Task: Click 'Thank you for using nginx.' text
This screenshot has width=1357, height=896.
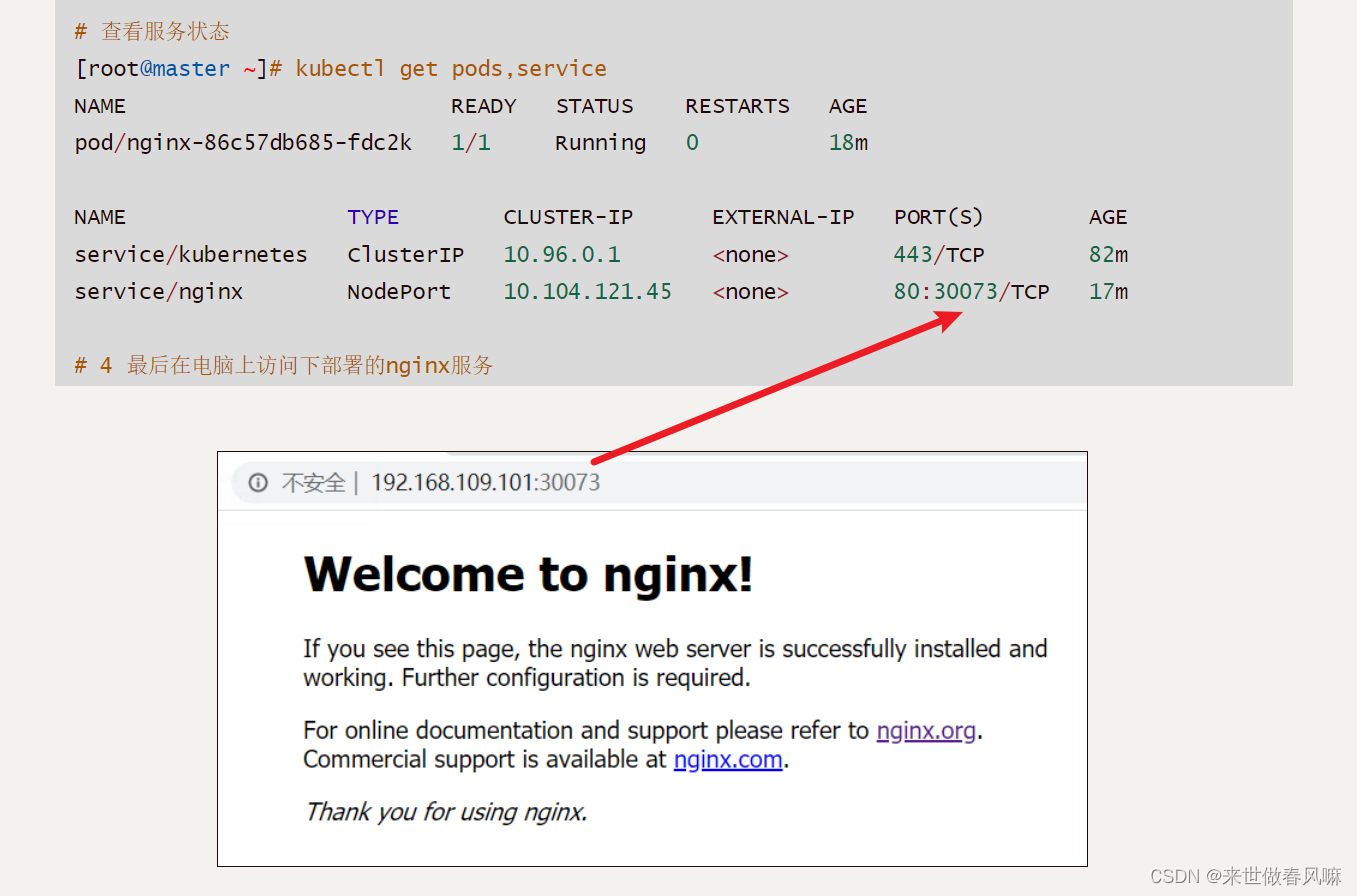Action: [446, 811]
